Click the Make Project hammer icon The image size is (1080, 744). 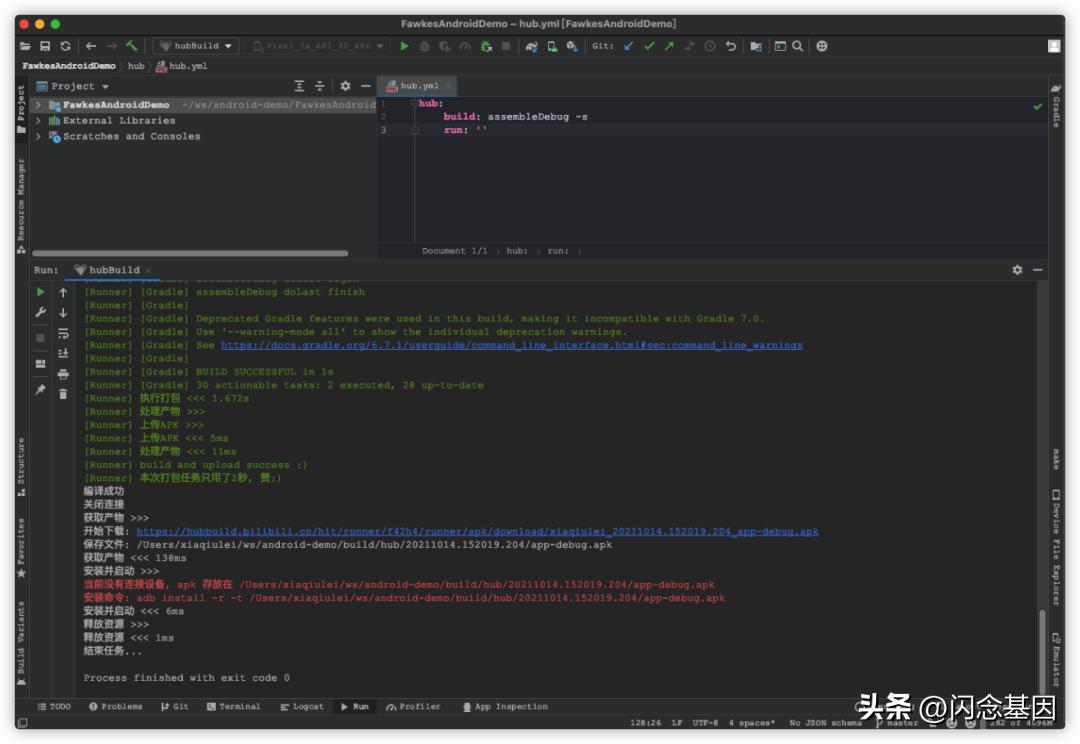(132, 46)
